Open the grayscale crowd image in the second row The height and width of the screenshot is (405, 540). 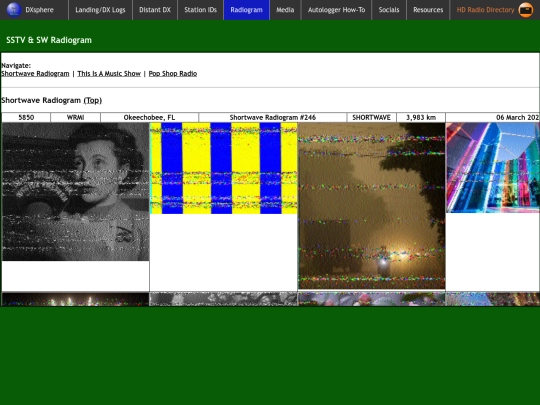click(224, 299)
